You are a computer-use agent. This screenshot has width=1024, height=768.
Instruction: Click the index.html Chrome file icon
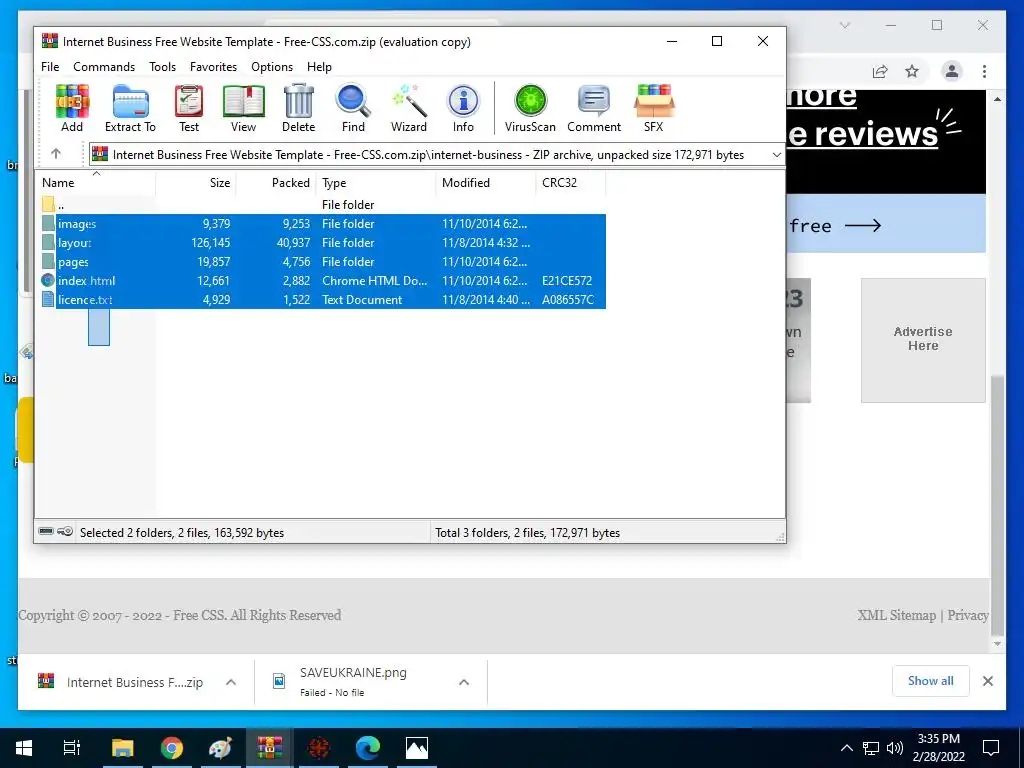[x=48, y=281]
